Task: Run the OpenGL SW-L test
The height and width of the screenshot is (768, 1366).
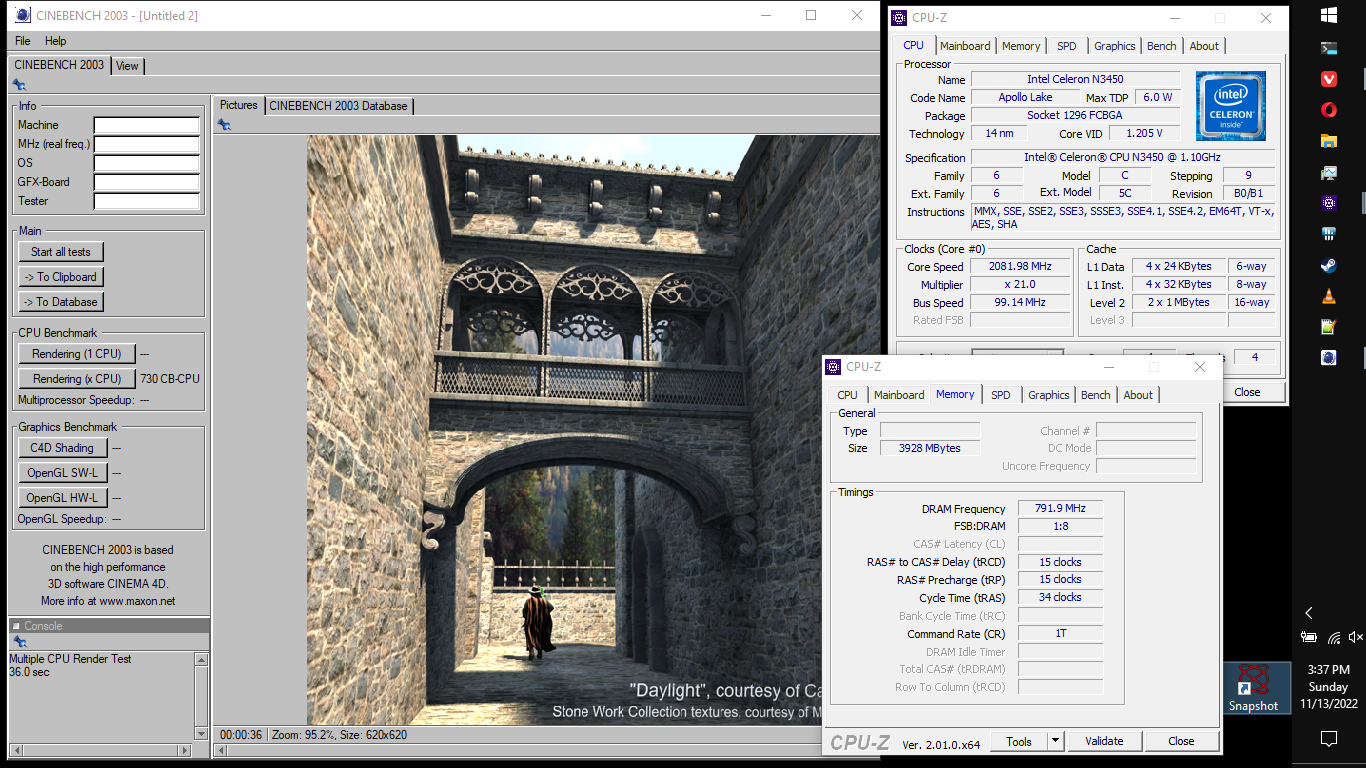Action: click(62, 473)
